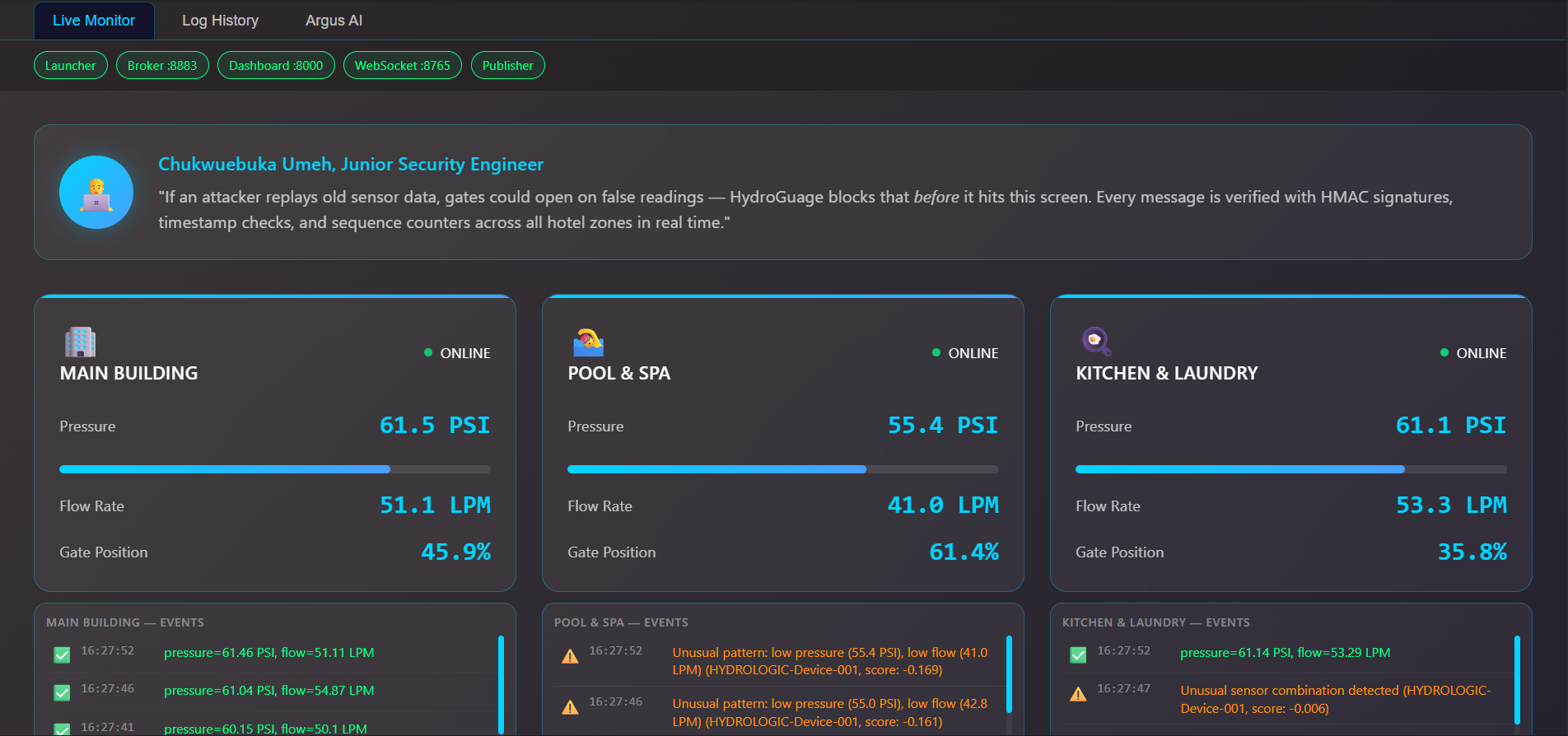Click the 51.1 LPM flow value

(435, 505)
